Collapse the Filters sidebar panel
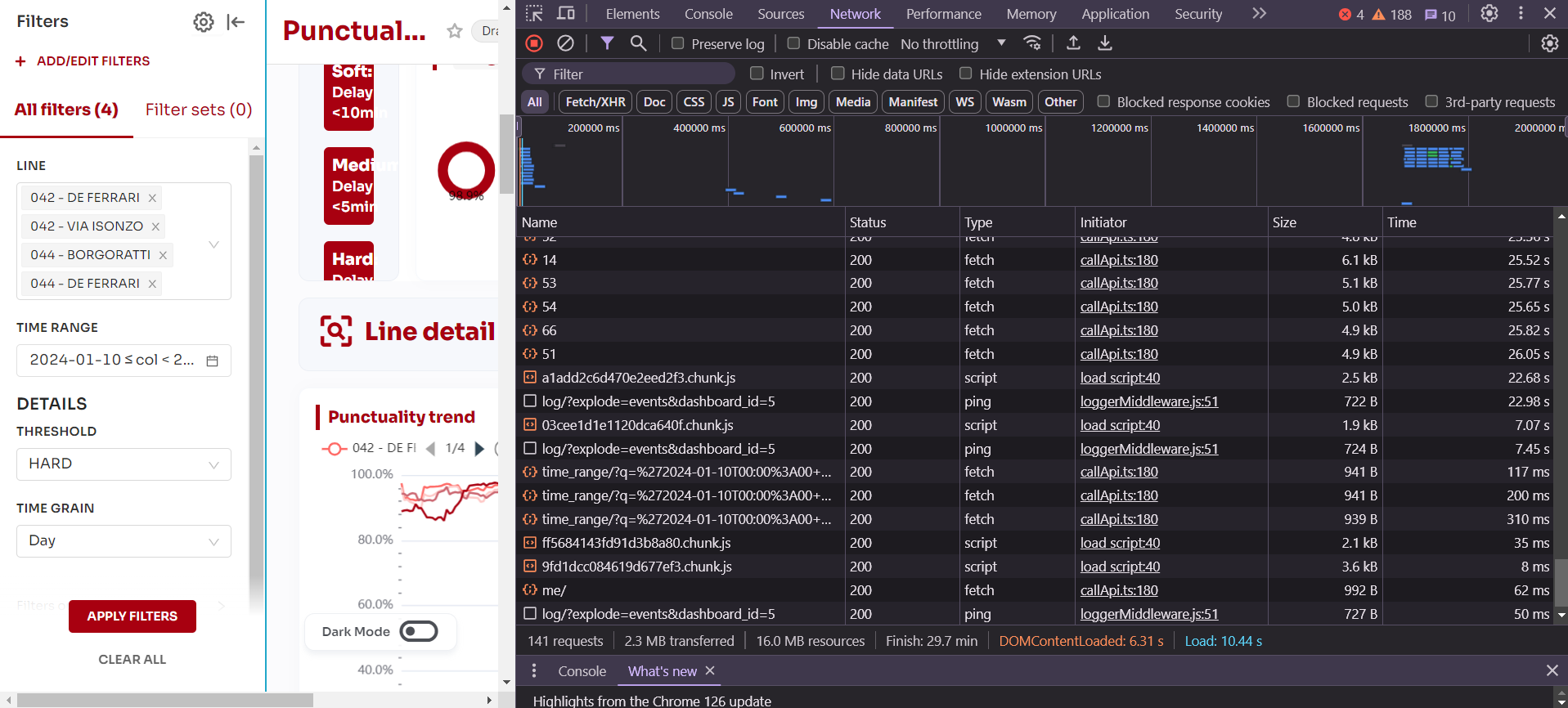 [236, 22]
